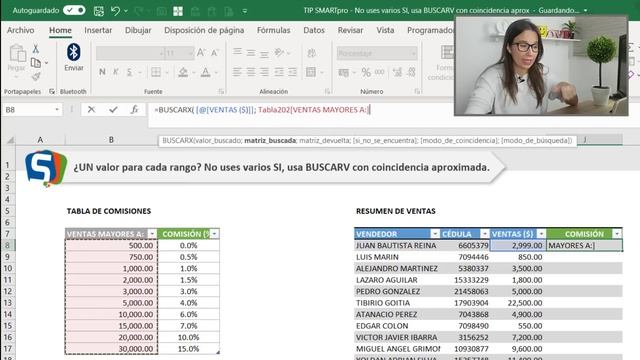Click the Wrap Text icon

(x=311, y=53)
